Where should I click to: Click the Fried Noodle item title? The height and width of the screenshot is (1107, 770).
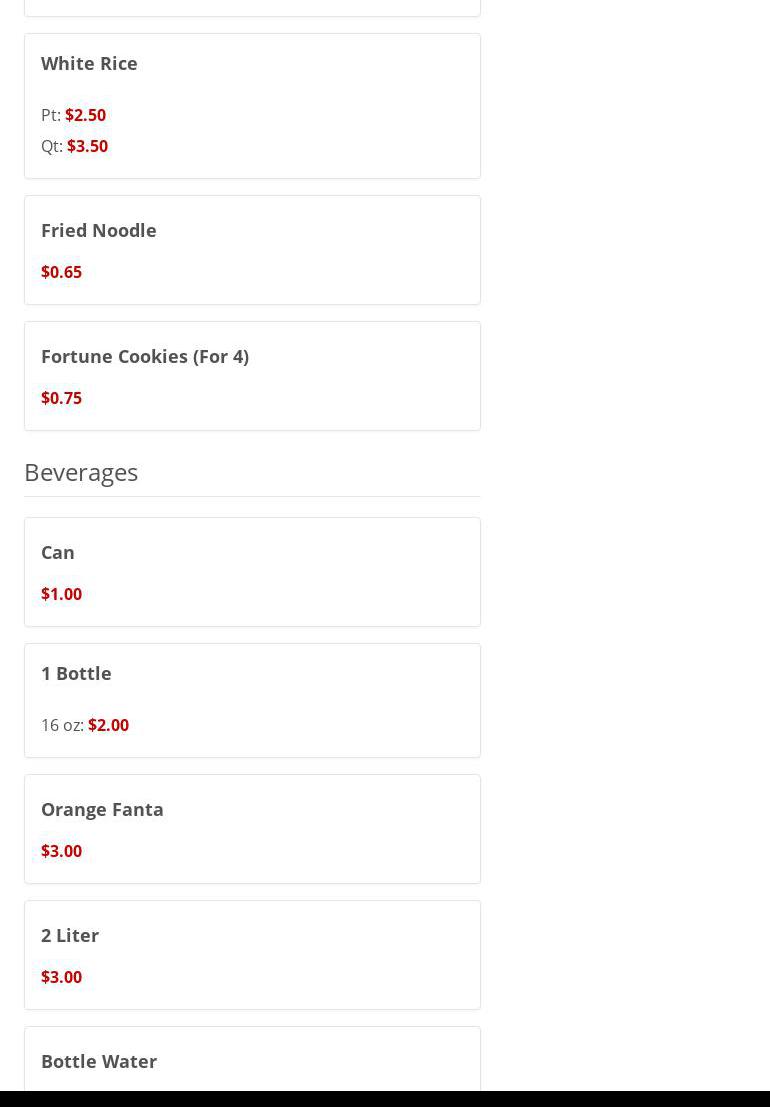[x=98, y=230]
